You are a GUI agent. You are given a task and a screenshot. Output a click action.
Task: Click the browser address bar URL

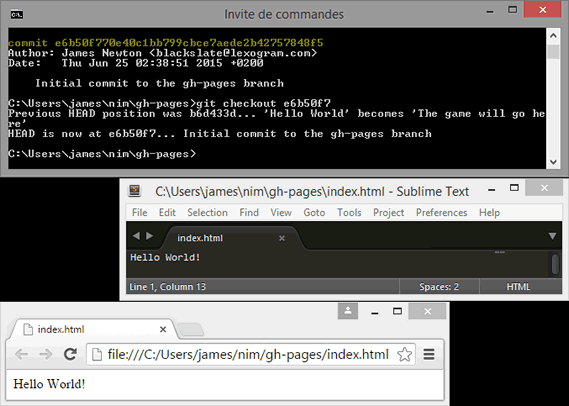click(x=248, y=354)
